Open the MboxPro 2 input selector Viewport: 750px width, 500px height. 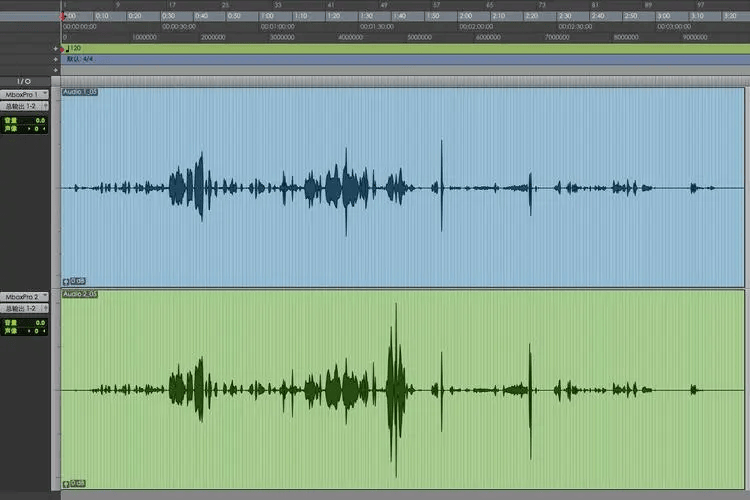point(24,297)
